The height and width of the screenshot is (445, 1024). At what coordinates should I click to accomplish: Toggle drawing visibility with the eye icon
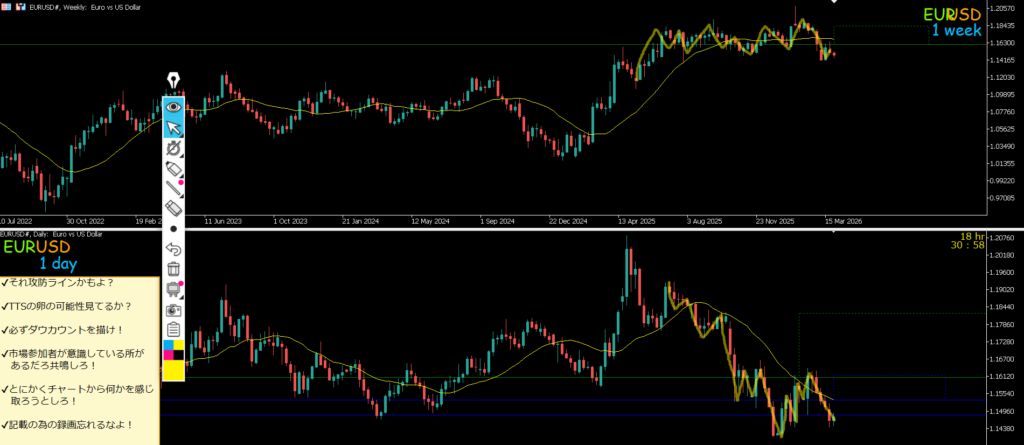(173, 105)
